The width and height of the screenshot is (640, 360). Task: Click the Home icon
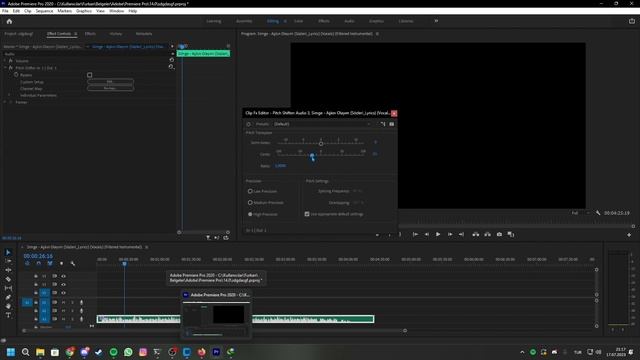pyautogui.click(x=9, y=21)
